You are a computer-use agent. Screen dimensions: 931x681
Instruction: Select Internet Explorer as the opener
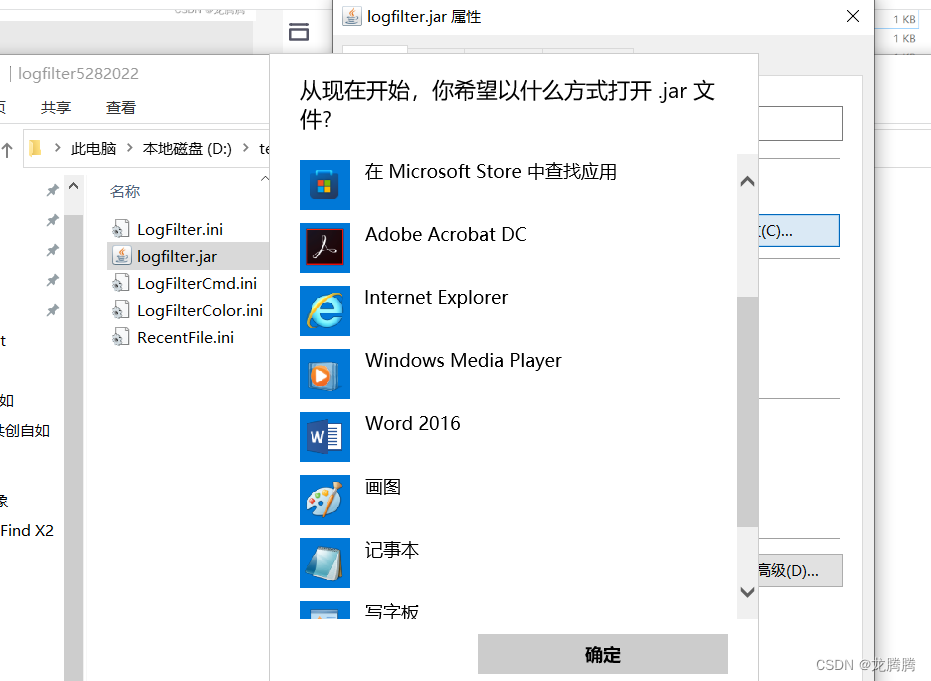tap(325, 311)
